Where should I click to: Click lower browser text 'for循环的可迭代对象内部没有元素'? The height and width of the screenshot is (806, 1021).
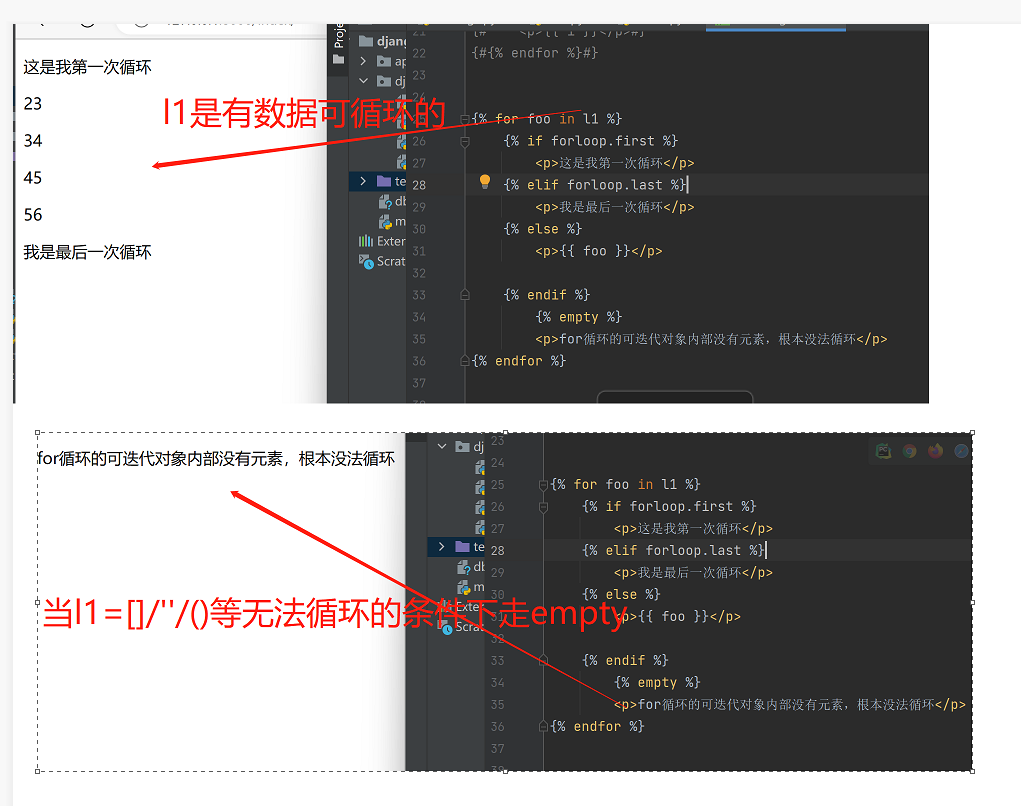click(x=160, y=459)
